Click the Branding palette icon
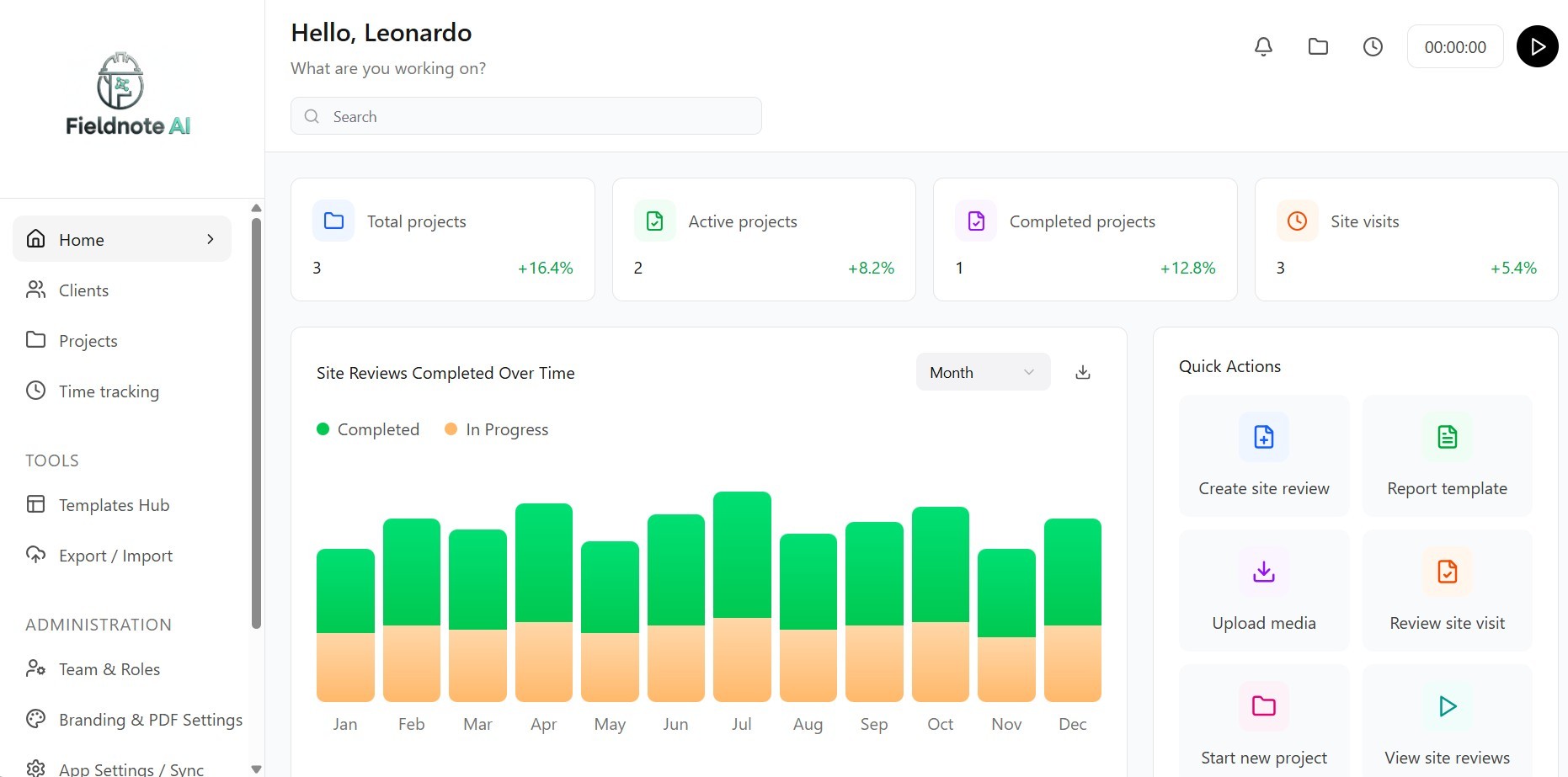Screen dimensions: 1568x777 pyautogui.click(x=35, y=718)
